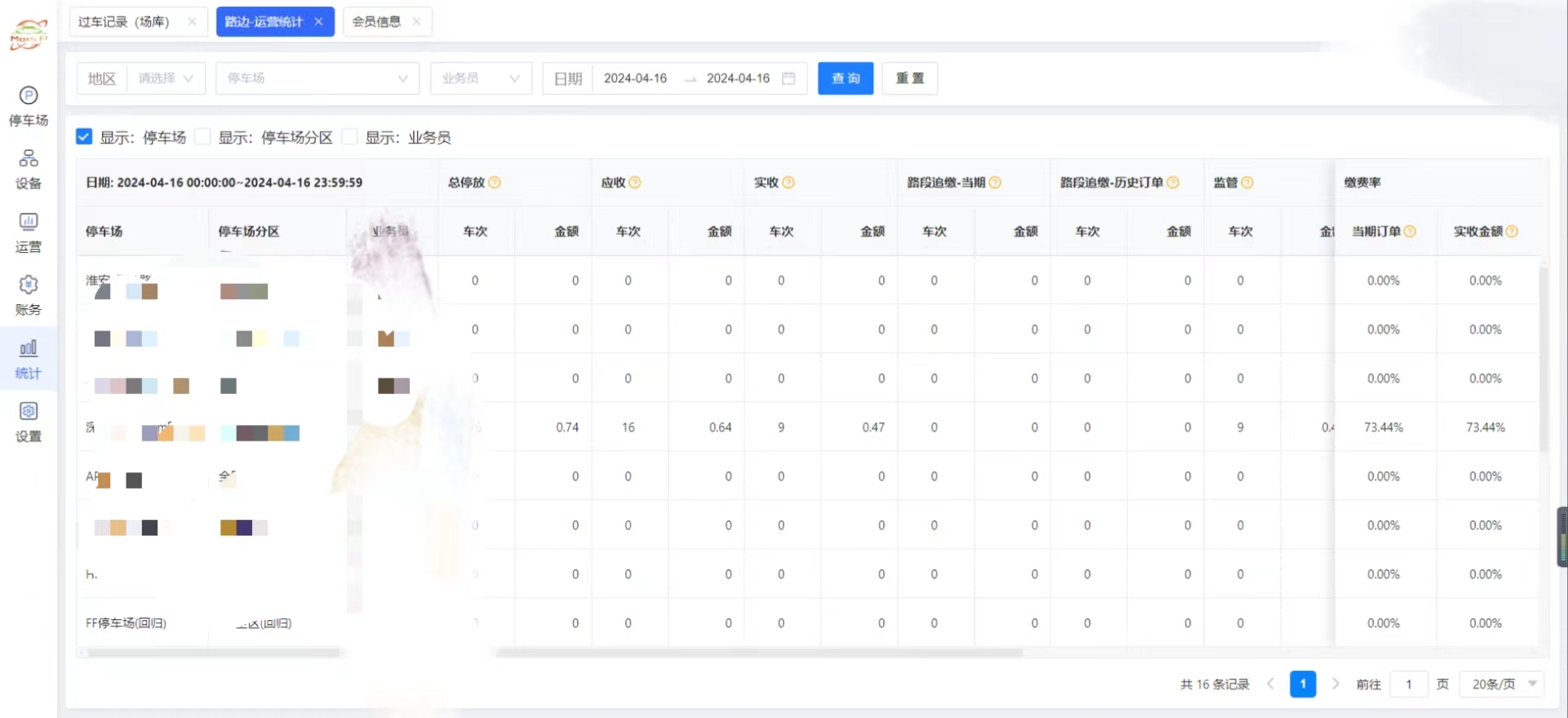Open the 统计 sidebar section
Screen dimensions: 1568x718
tap(29, 360)
